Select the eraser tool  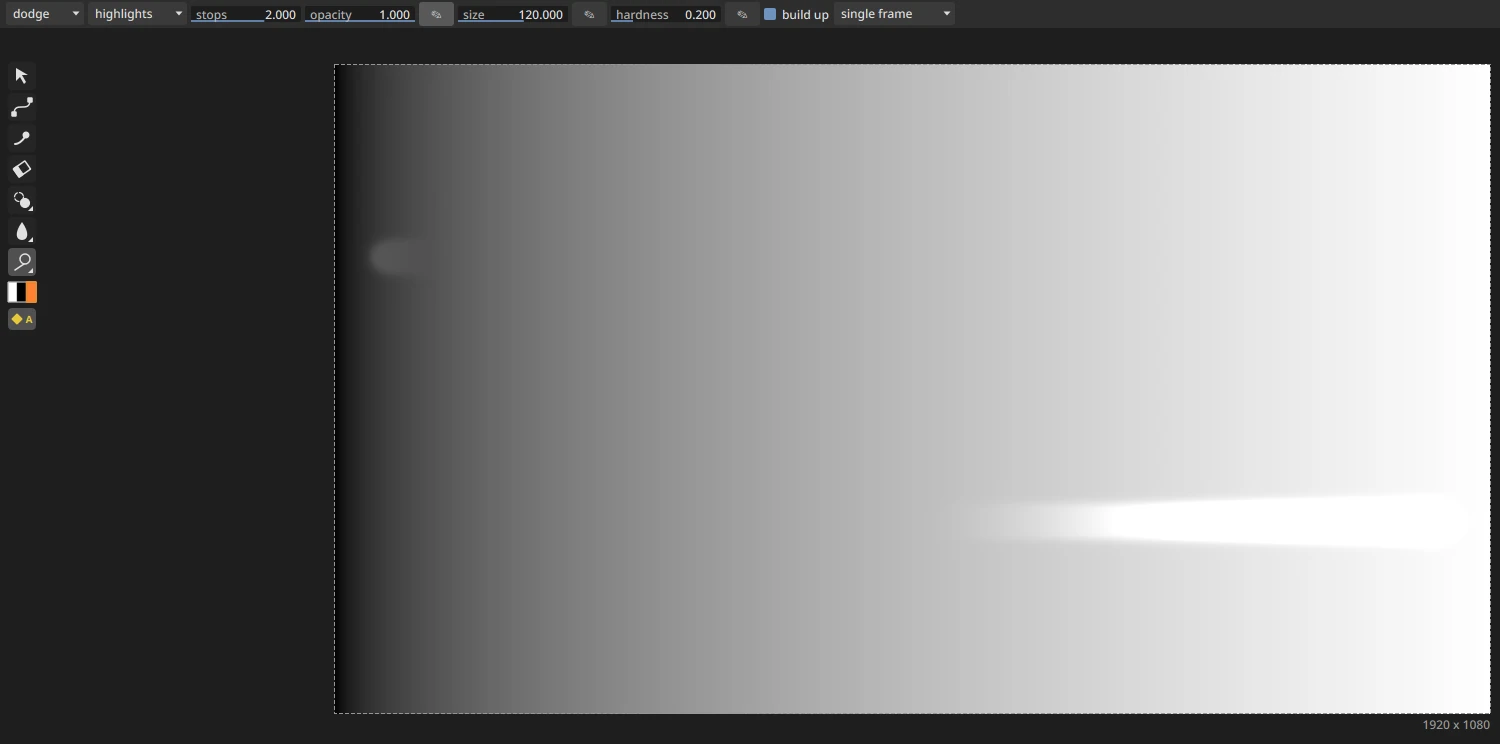click(x=22, y=169)
